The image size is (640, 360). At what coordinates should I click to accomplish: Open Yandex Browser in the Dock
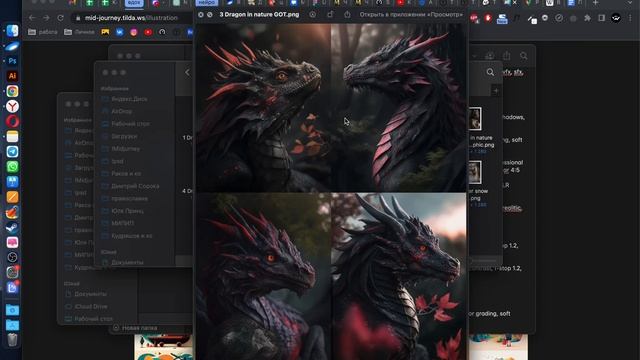click(x=12, y=106)
